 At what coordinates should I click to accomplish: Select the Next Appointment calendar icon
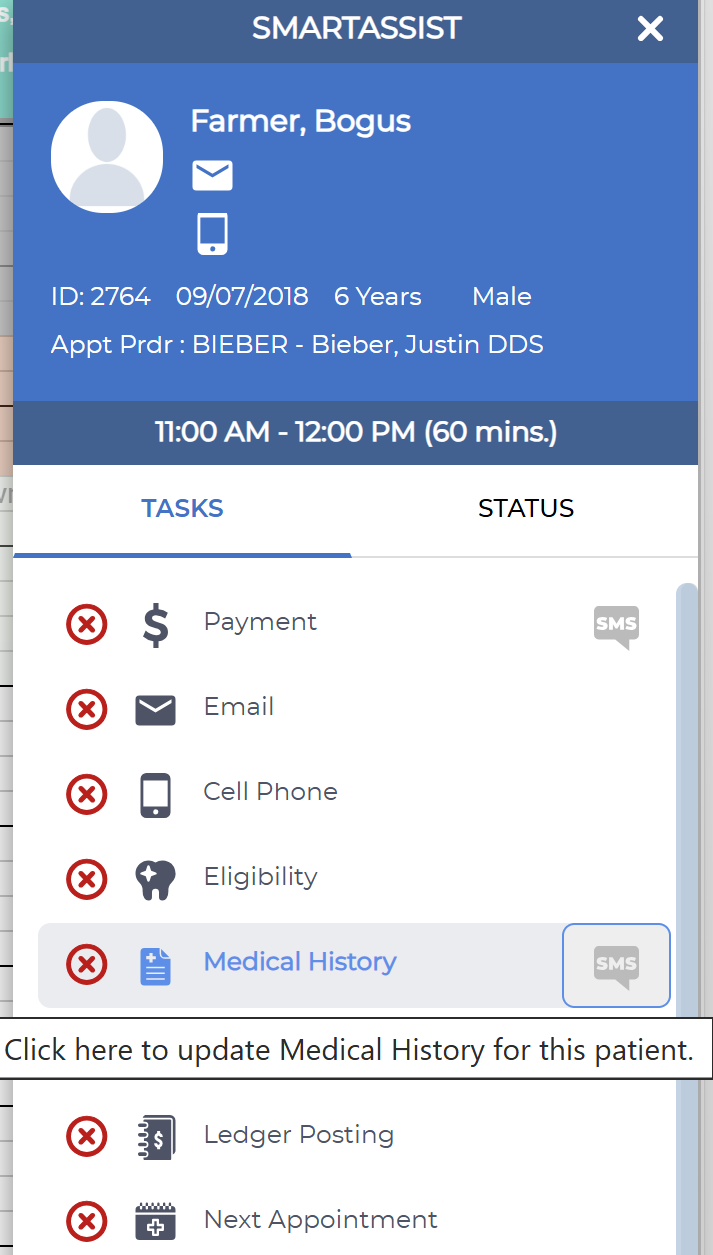tap(156, 1220)
